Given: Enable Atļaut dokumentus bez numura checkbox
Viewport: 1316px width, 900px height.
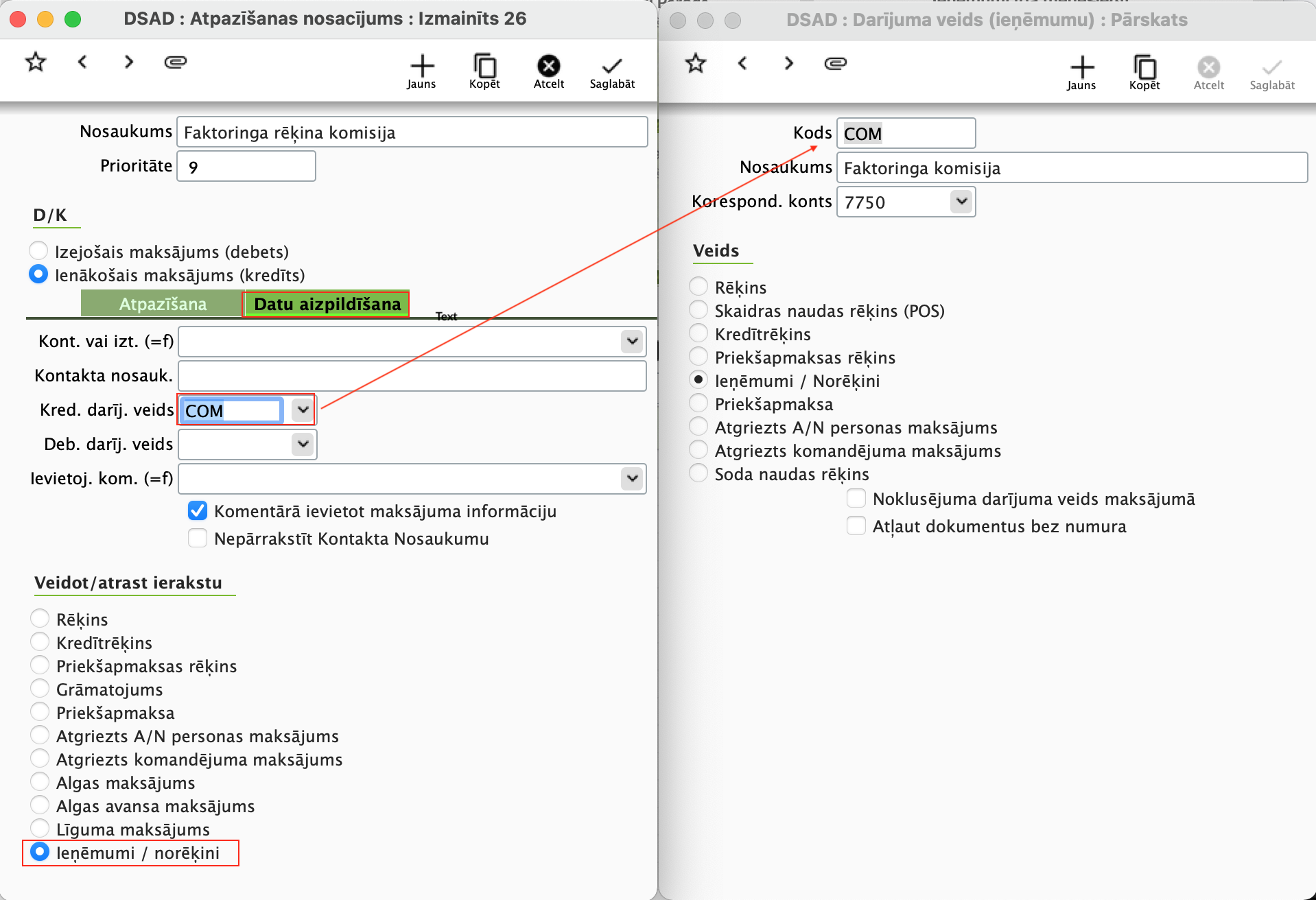Looking at the screenshot, I should point(856,525).
